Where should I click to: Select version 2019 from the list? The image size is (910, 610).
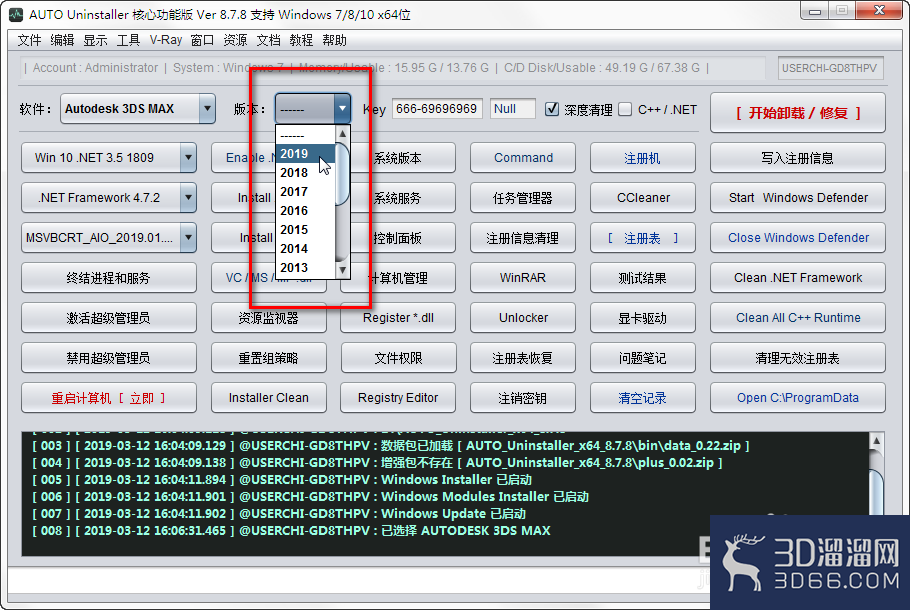[306, 154]
